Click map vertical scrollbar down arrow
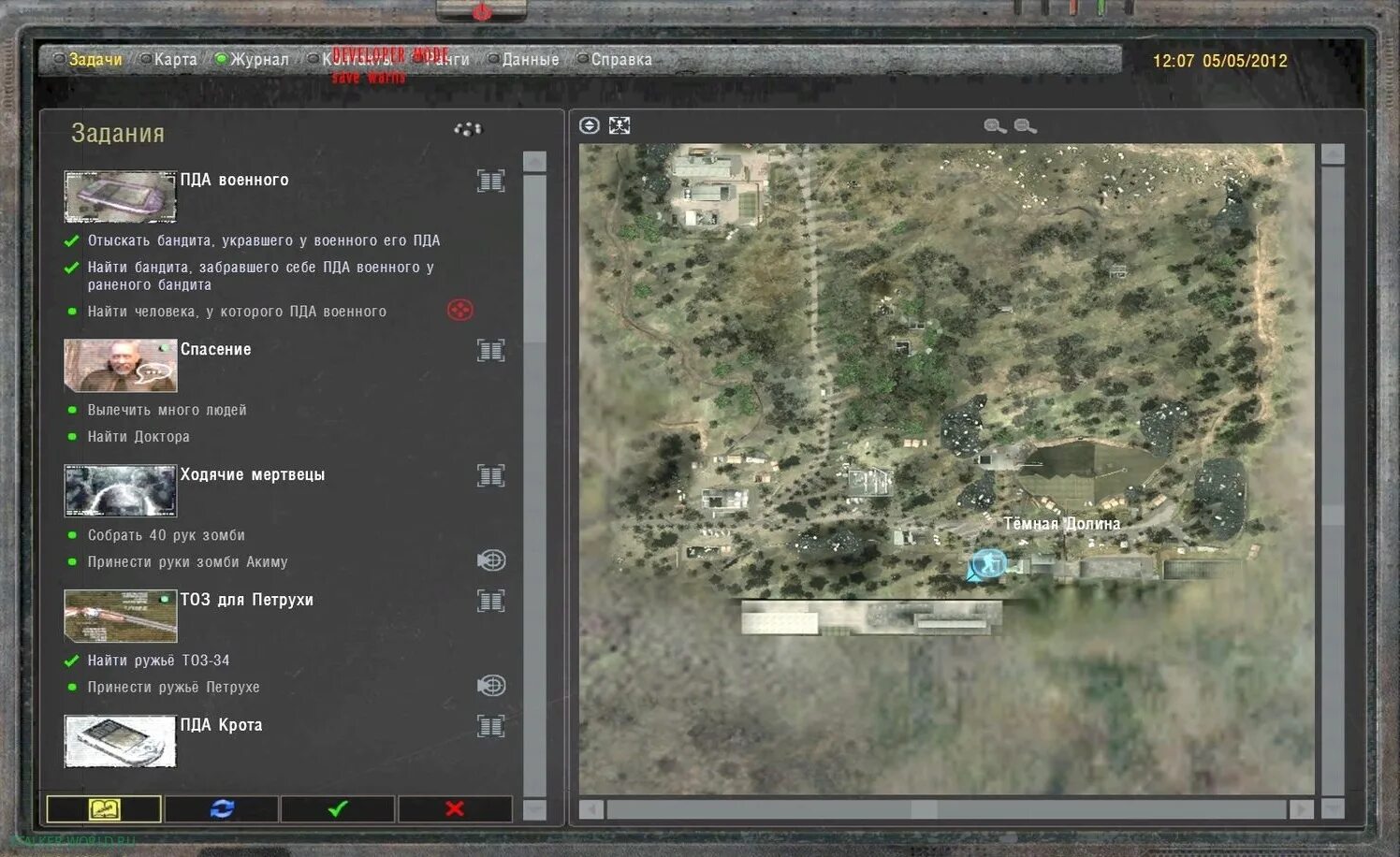 [x=1333, y=808]
